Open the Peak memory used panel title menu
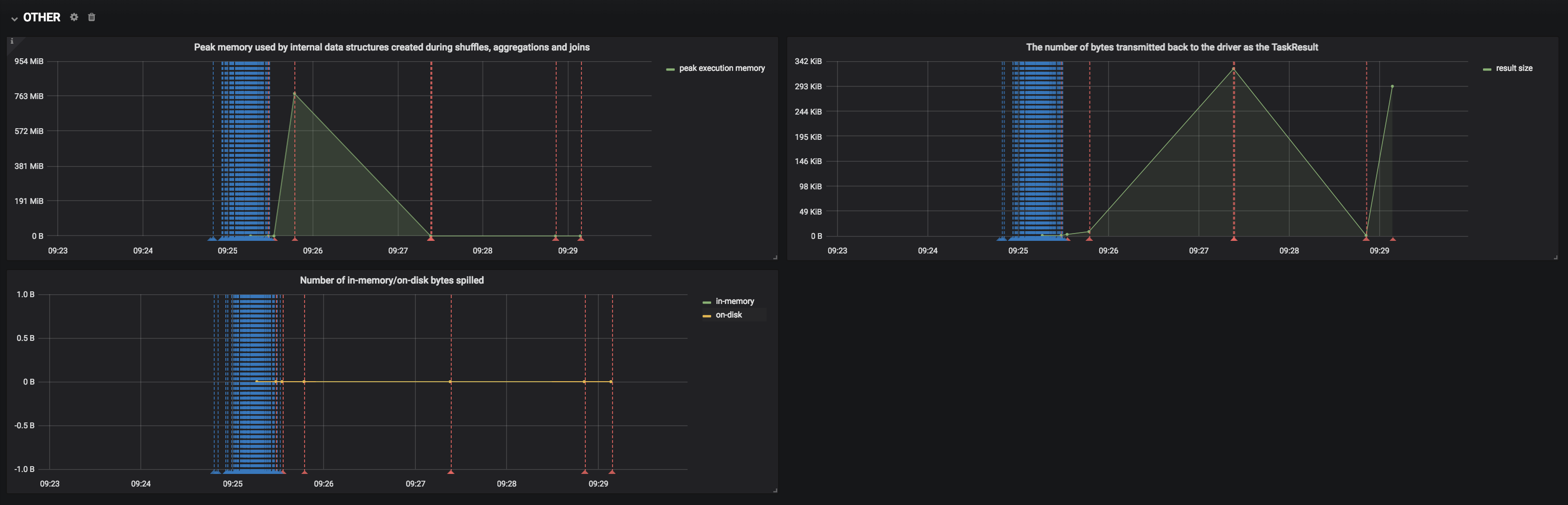1568x505 pixels. [392, 47]
